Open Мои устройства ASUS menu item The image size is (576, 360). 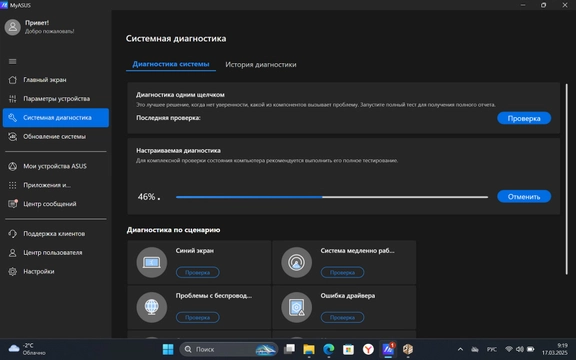tap(56, 166)
